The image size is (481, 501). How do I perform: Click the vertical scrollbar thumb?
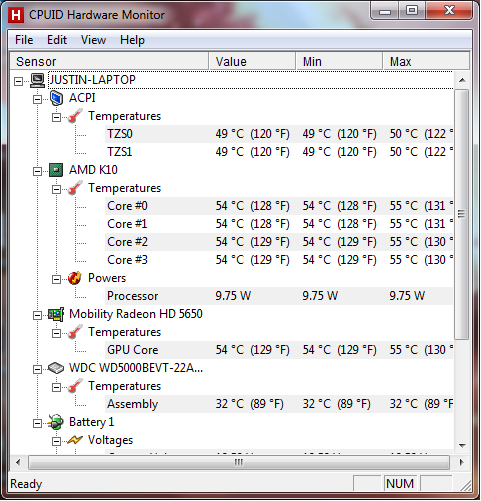[x=462, y=214]
